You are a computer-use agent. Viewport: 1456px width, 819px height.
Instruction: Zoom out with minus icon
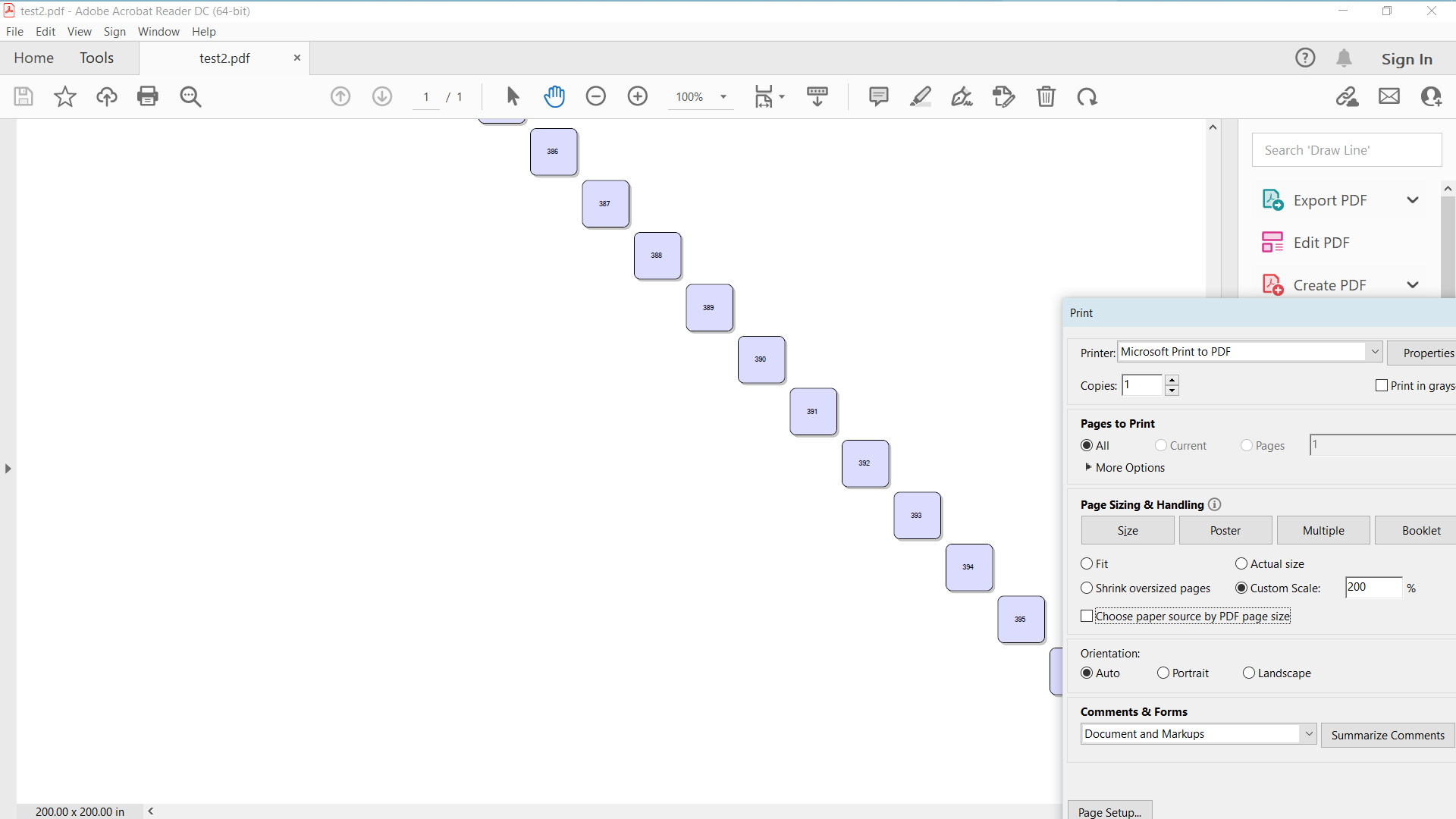[596, 96]
